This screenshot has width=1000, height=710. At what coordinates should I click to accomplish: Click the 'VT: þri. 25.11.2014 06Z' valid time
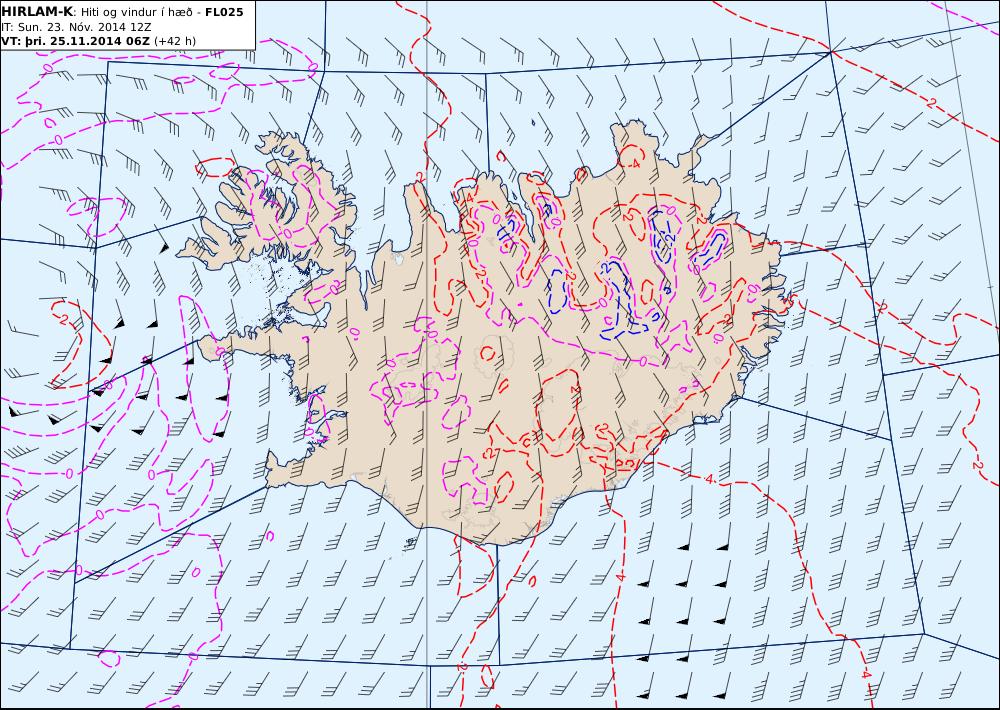[x=76, y=41]
